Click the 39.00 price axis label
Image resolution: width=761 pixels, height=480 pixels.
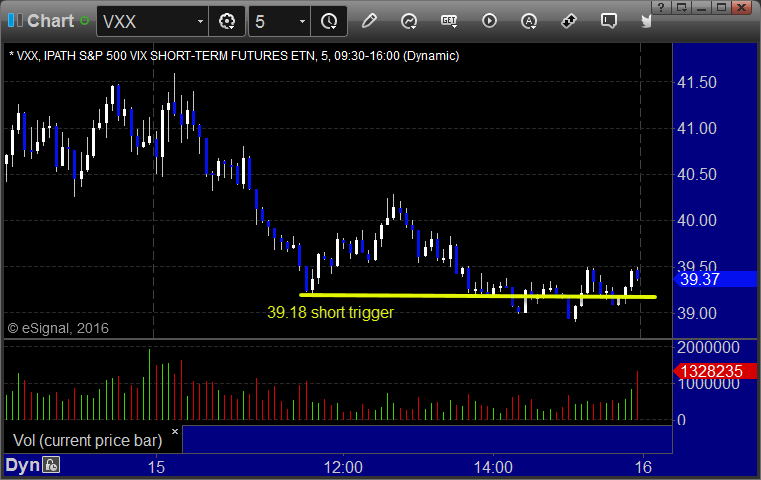click(697, 313)
